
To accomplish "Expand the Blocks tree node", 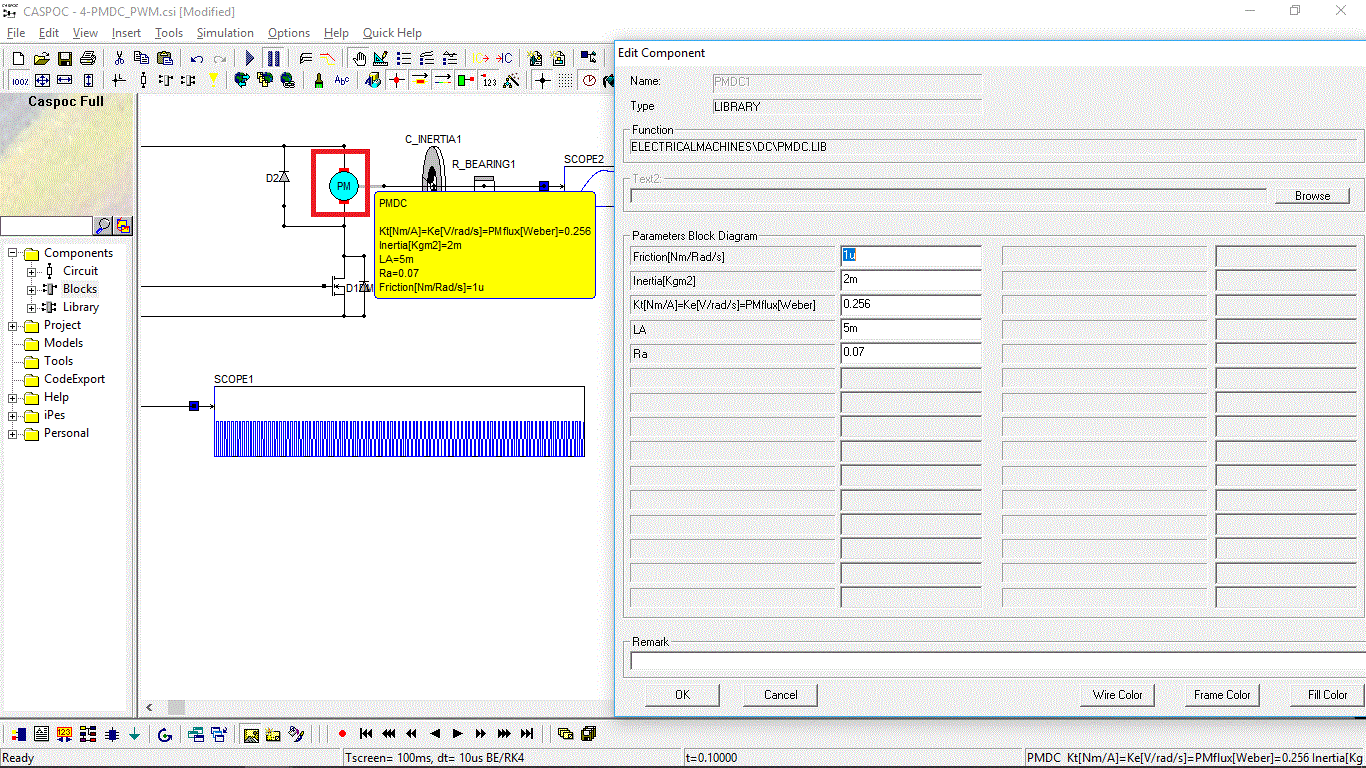I will (x=32, y=289).
